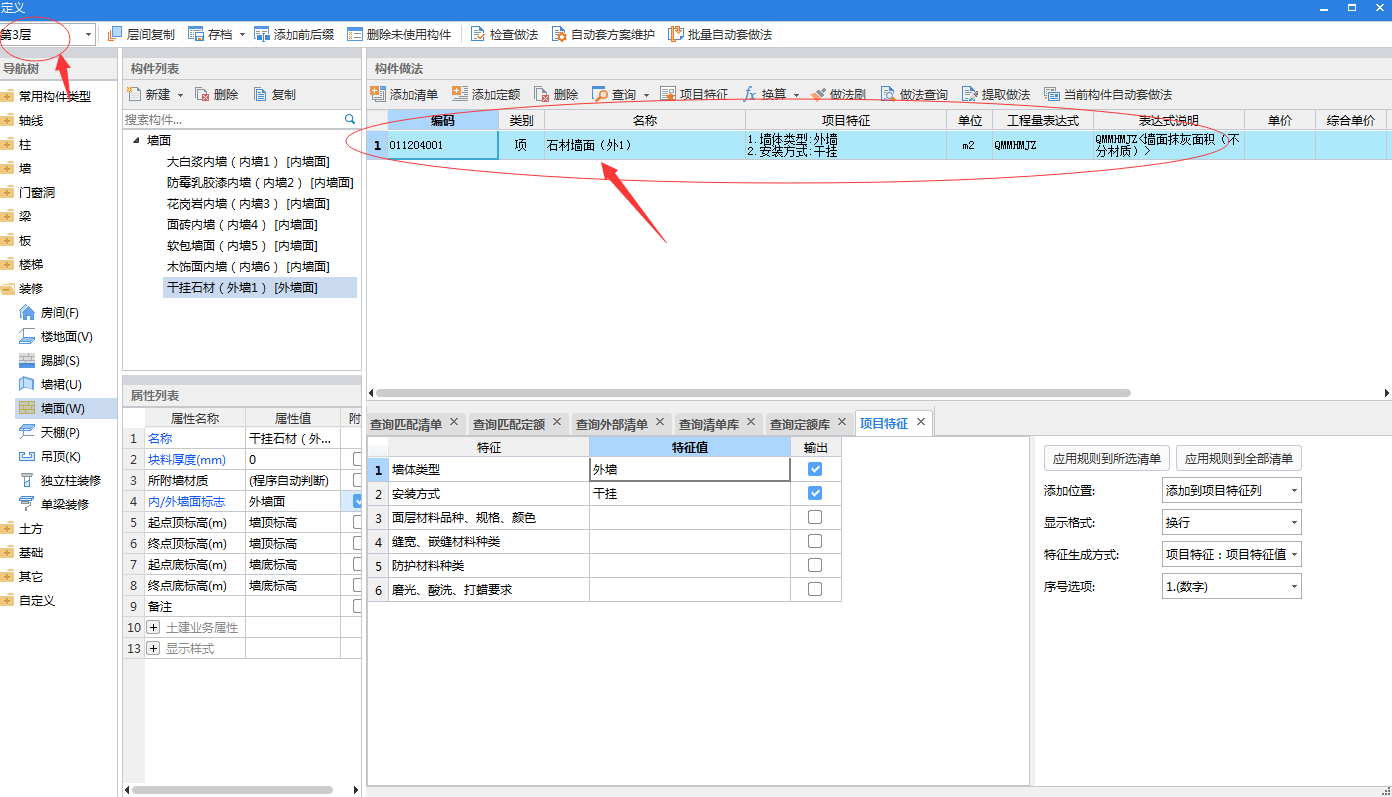Image resolution: width=1392 pixels, height=797 pixels.
Task: Open 特征生成方式 dropdown
Action: click(1232, 554)
